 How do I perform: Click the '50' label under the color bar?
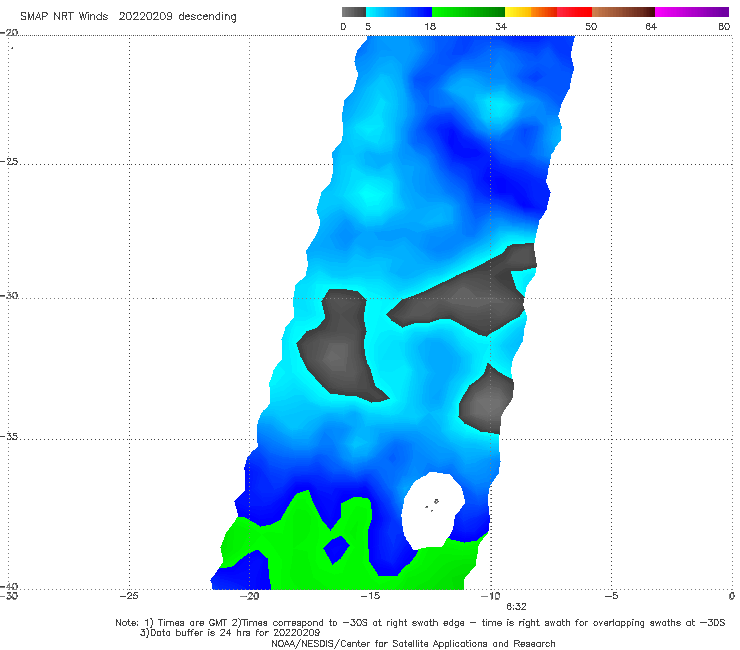click(591, 27)
